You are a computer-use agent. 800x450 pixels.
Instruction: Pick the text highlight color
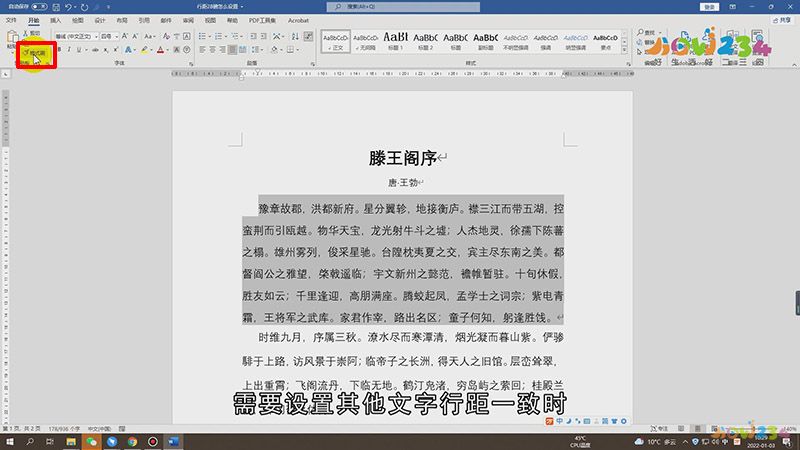click(x=144, y=49)
